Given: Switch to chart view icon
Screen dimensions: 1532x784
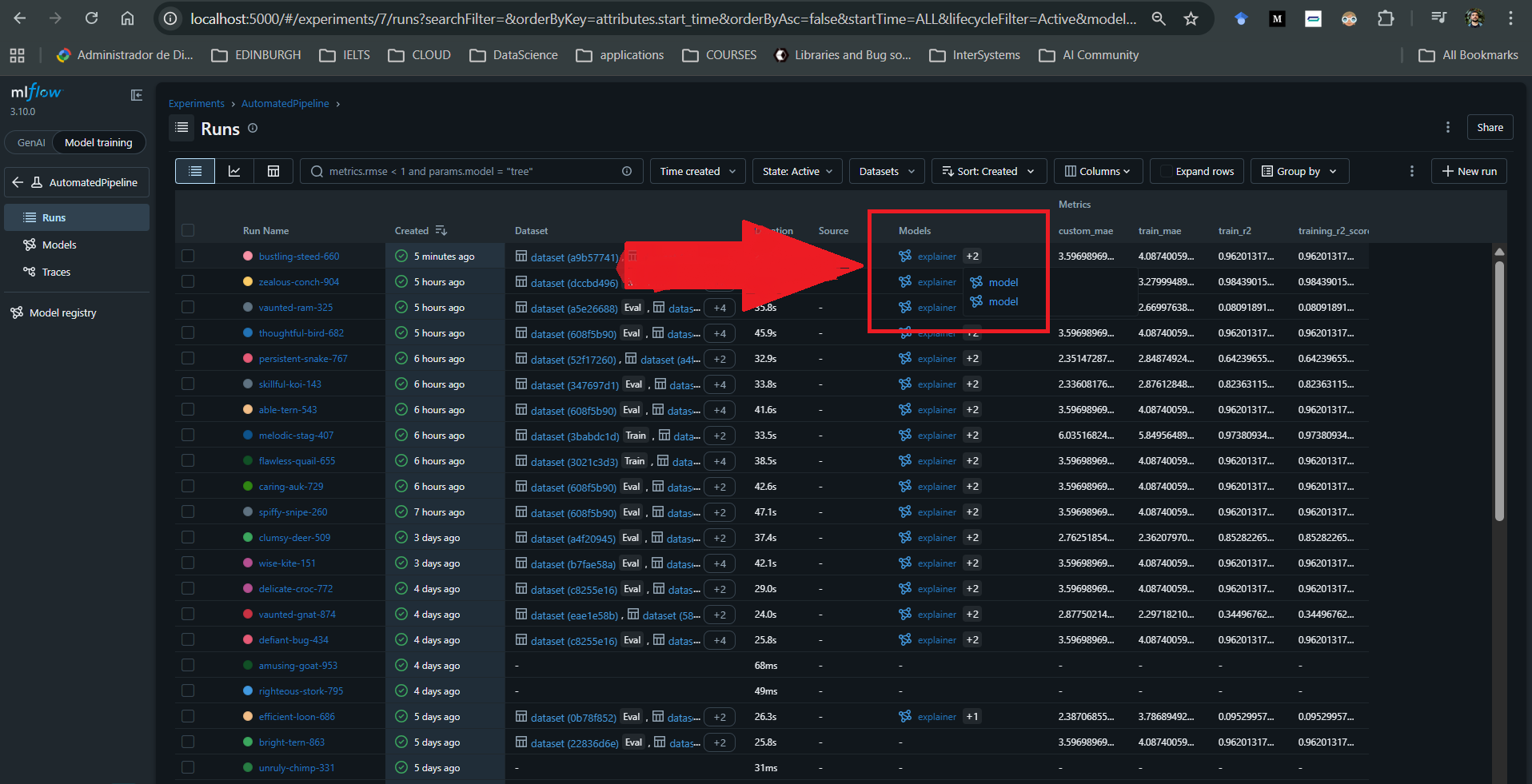Looking at the screenshot, I should (x=234, y=171).
